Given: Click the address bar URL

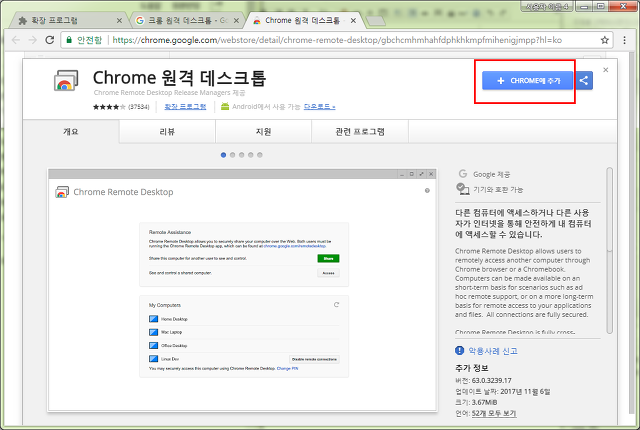Looking at the screenshot, I should (x=337, y=40).
